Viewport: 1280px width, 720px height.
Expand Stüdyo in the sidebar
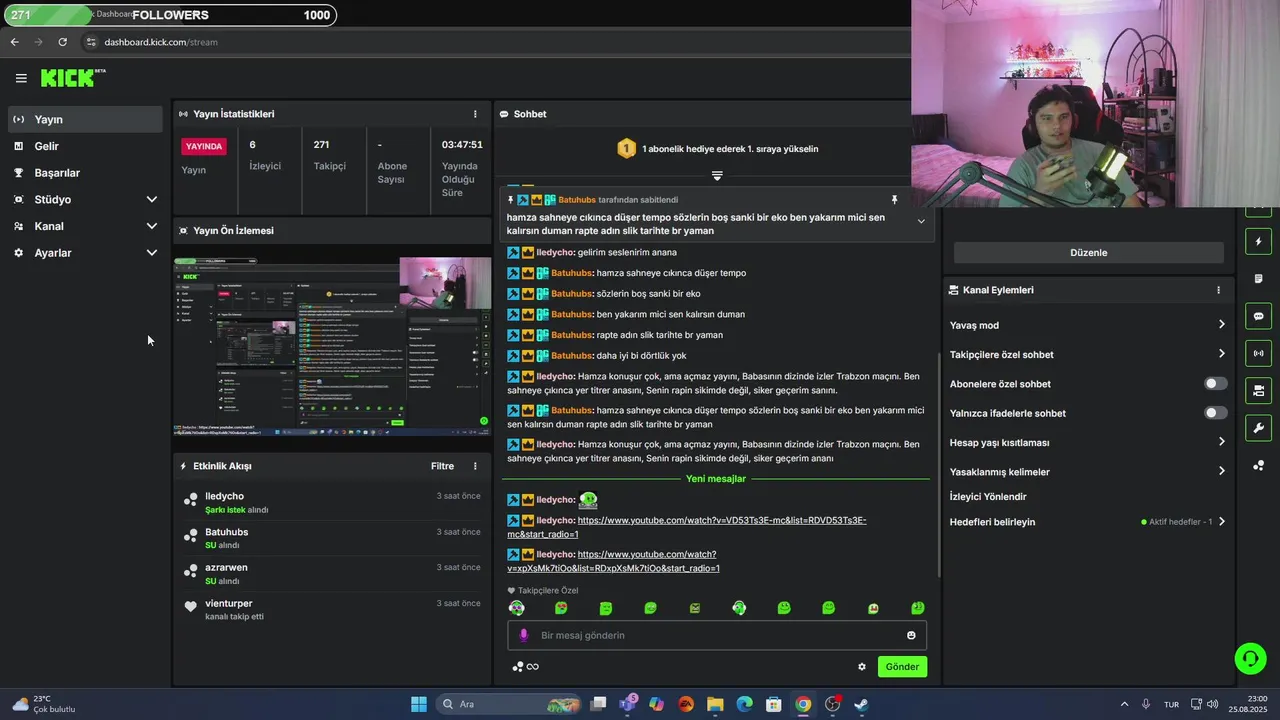point(85,199)
